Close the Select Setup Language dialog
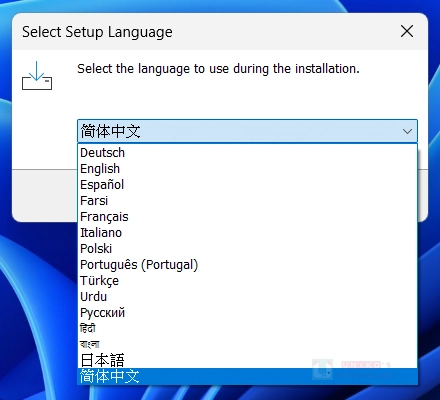This screenshot has width=440, height=400. click(x=407, y=32)
